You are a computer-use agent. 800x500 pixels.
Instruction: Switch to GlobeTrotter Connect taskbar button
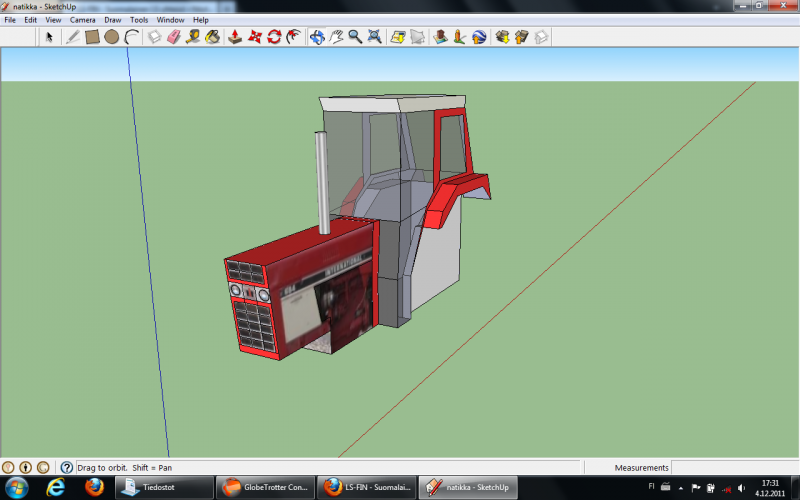point(266,487)
